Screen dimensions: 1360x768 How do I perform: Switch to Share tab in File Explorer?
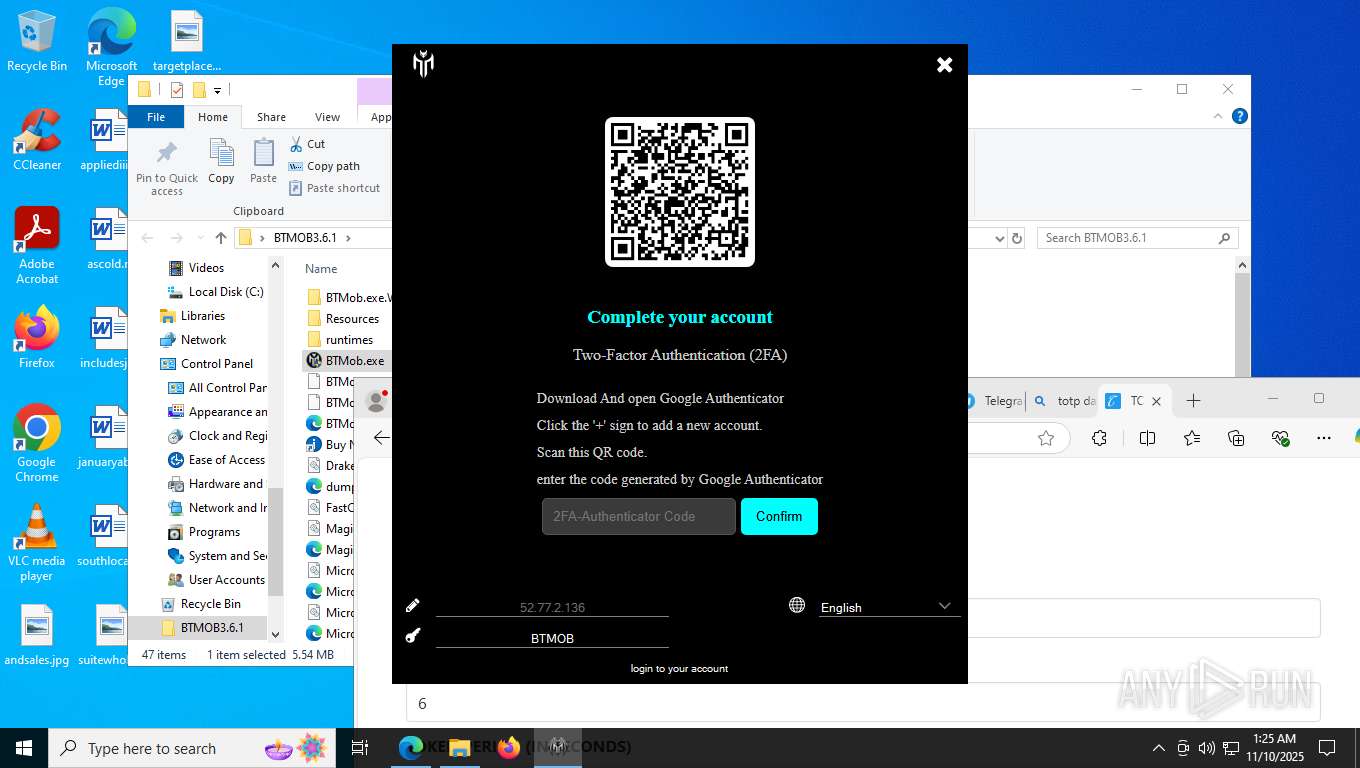pyautogui.click(x=271, y=117)
